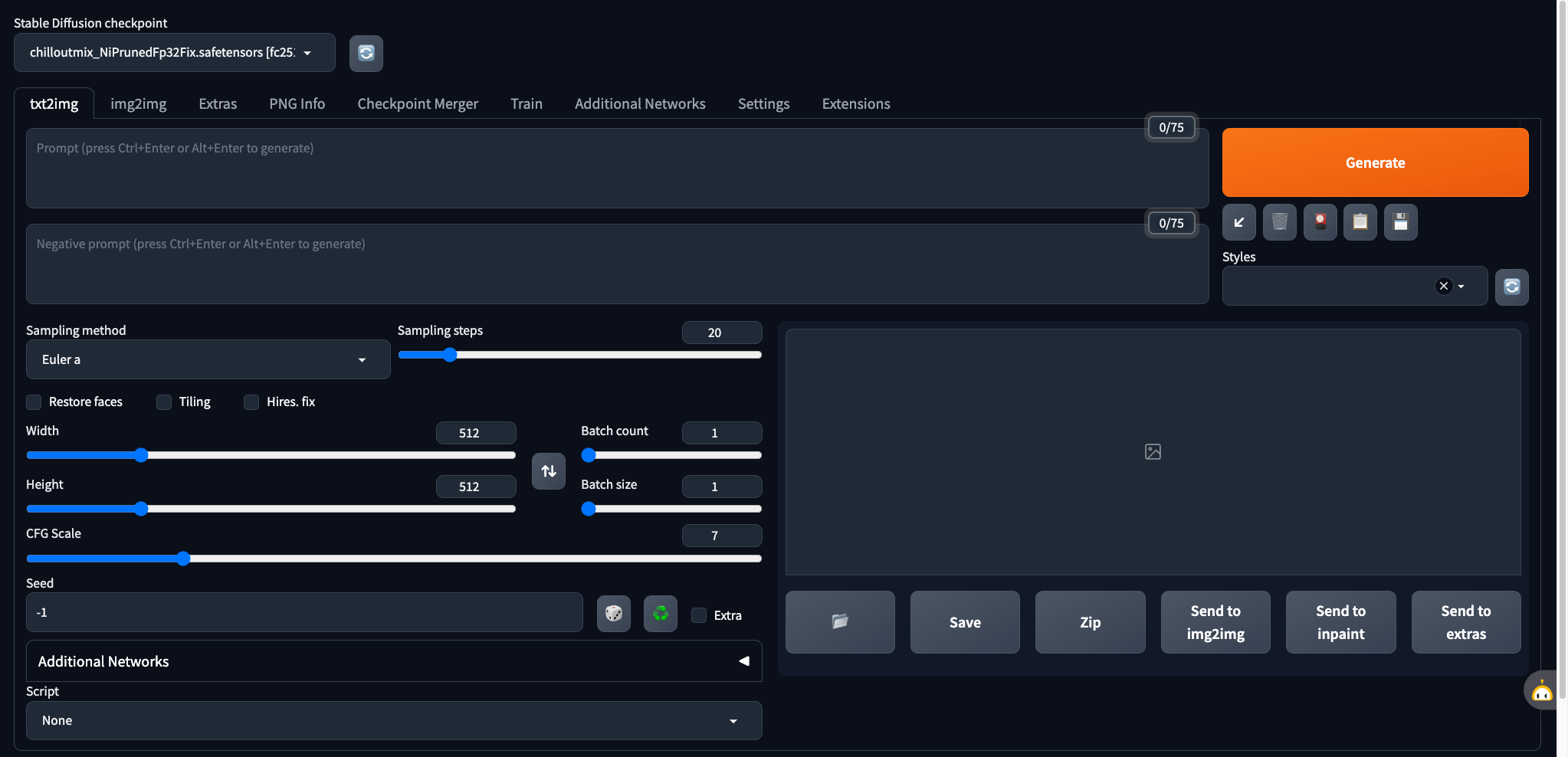Click the CFG Scale slider
The height and width of the screenshot is (757, 1568).
coord(394,559)
